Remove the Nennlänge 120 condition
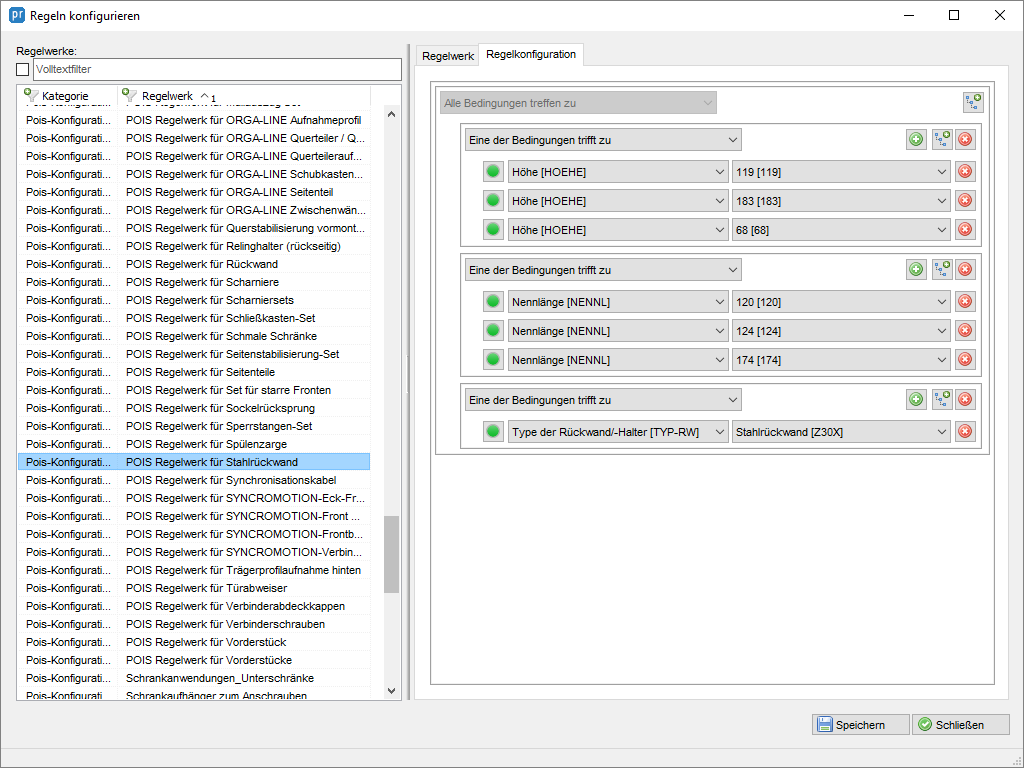 tap(965, 302)
